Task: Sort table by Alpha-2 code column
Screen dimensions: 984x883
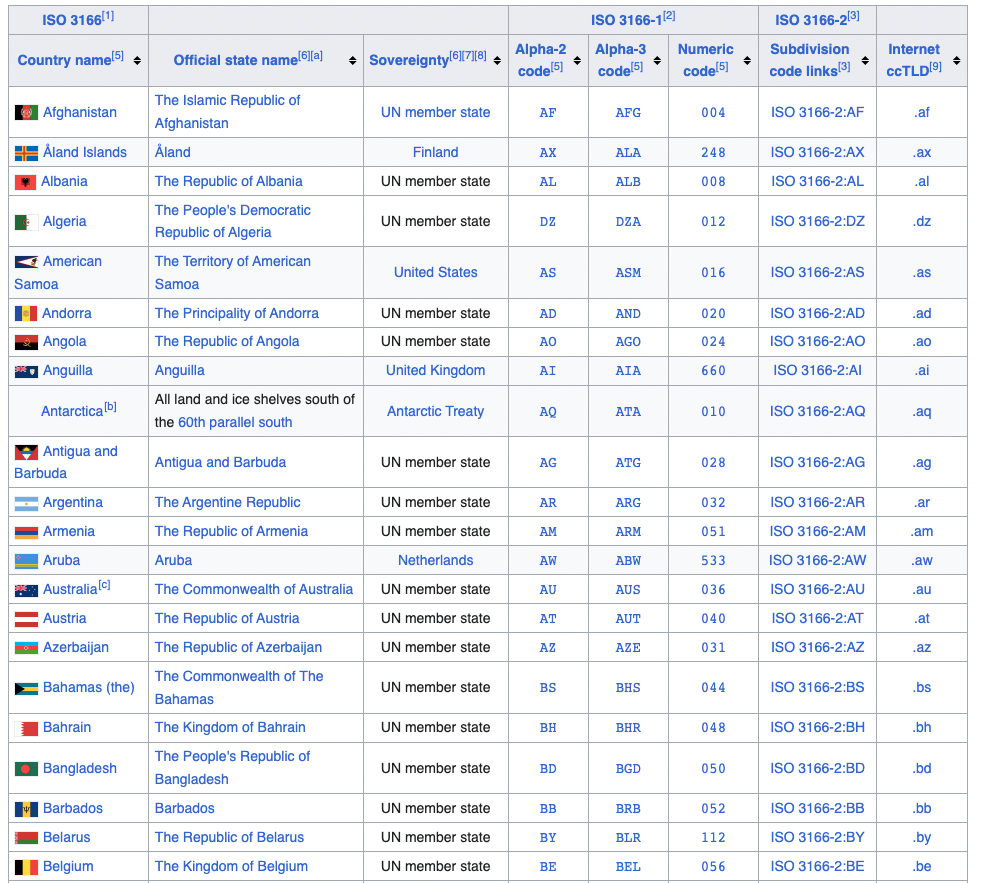Action: [577, 61]
